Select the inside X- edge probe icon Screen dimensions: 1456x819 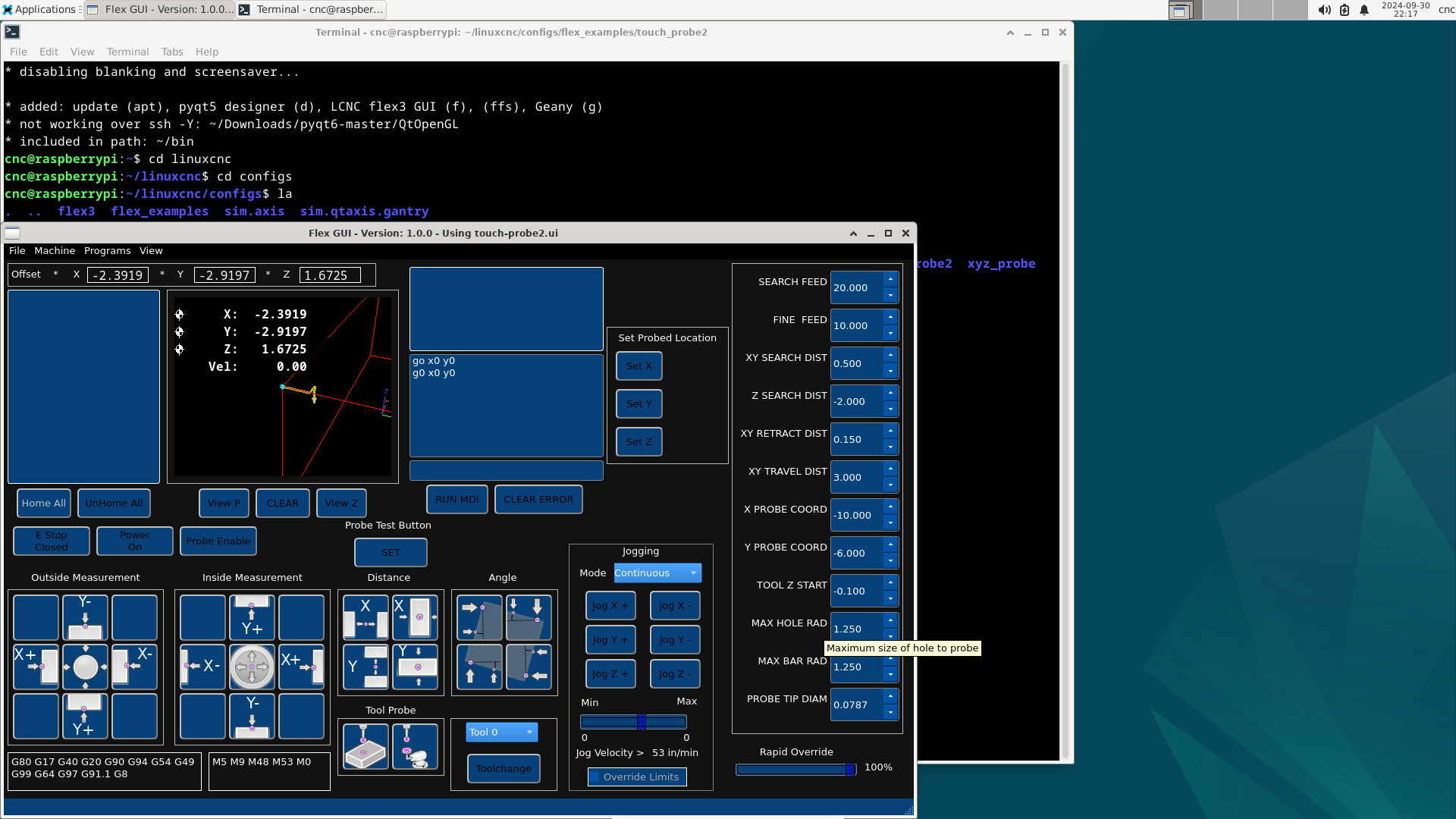click(202, 667)
